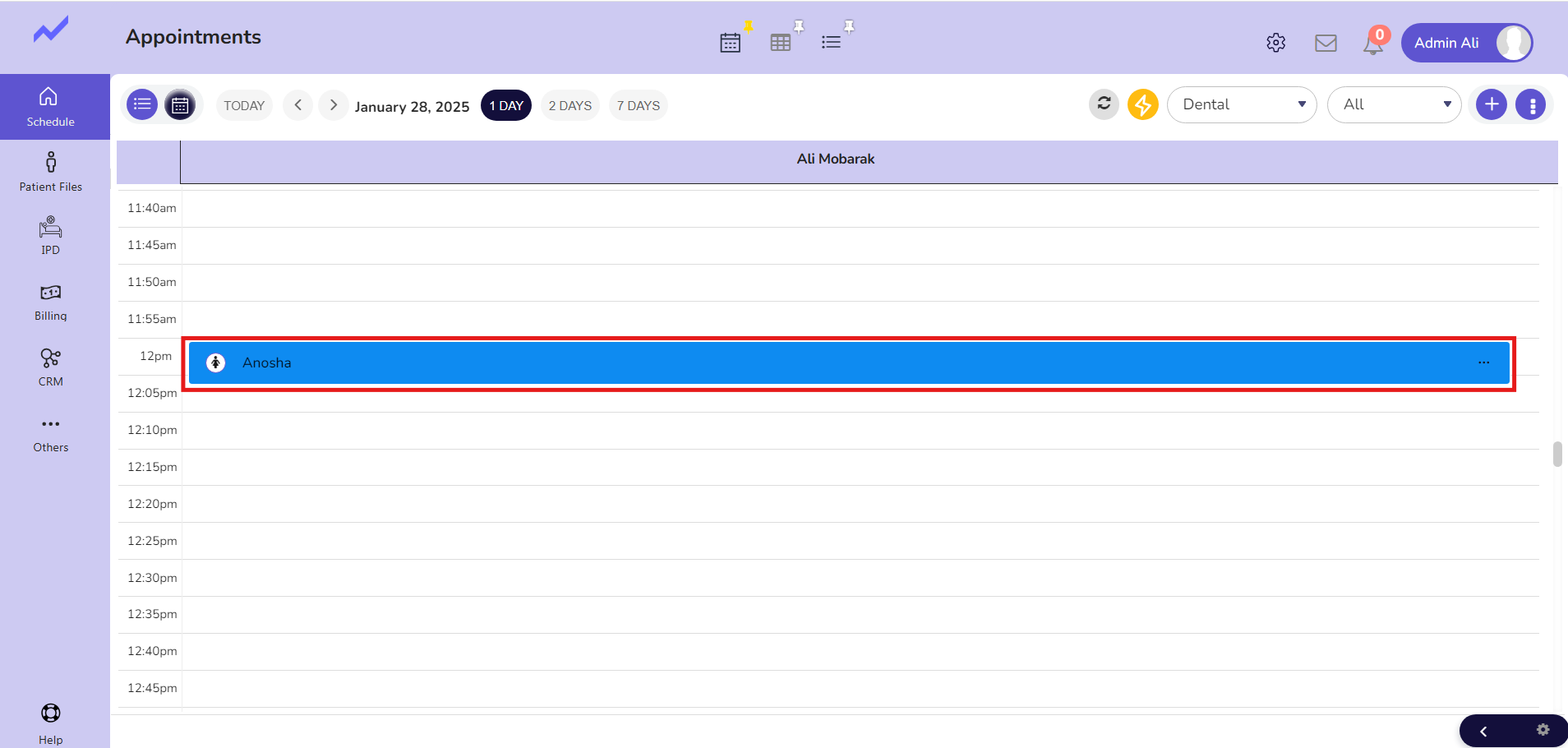Add new appointment with plus button
Viewport: 1568px width, 748px height.
[1492, 104]
